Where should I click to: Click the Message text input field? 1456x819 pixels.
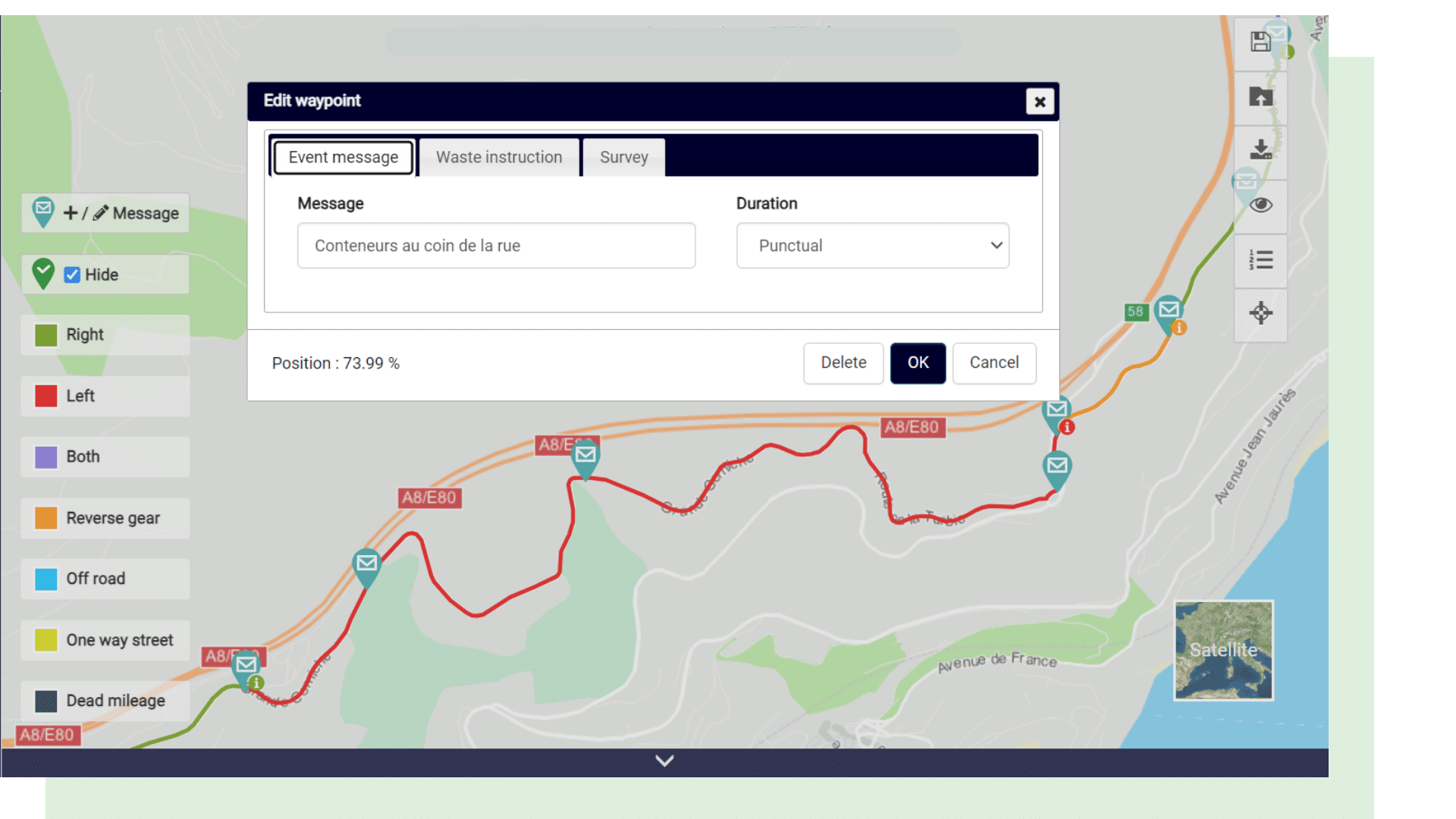click(x=496, y=246)
